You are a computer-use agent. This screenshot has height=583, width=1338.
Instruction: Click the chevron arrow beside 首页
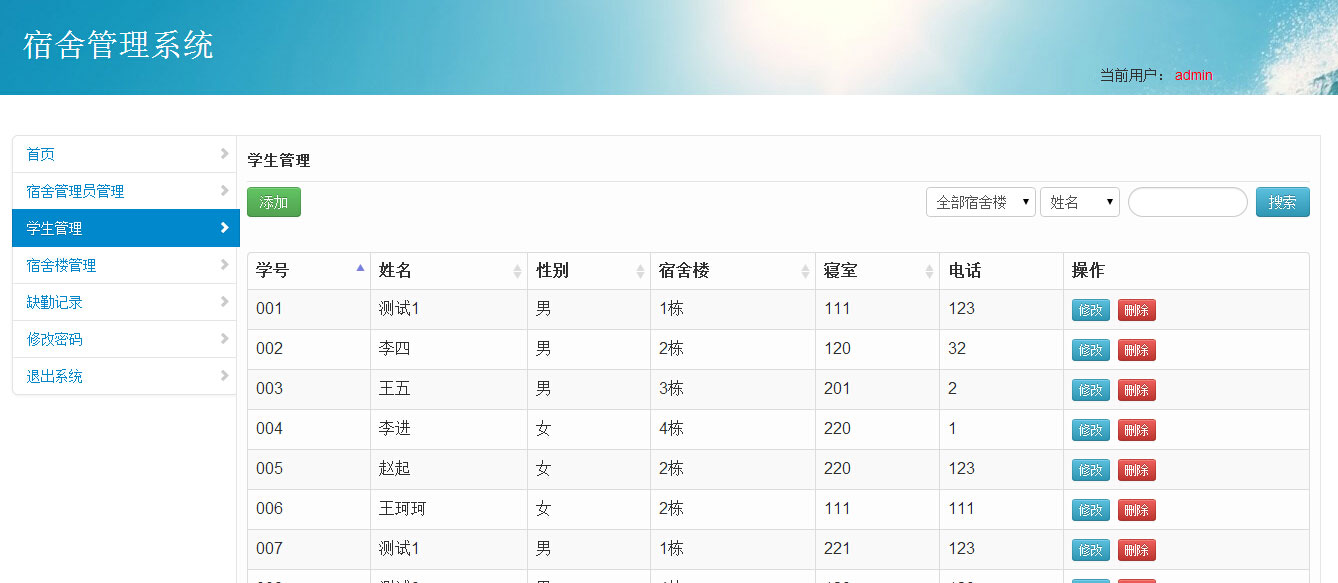tap(227, 154)
